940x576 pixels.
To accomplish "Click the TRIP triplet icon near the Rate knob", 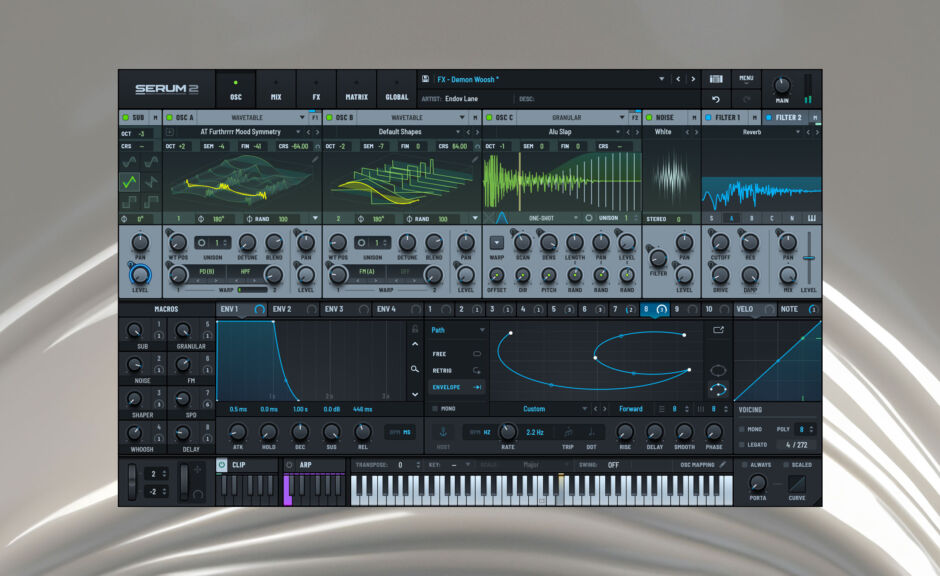I will coord(567,434).
